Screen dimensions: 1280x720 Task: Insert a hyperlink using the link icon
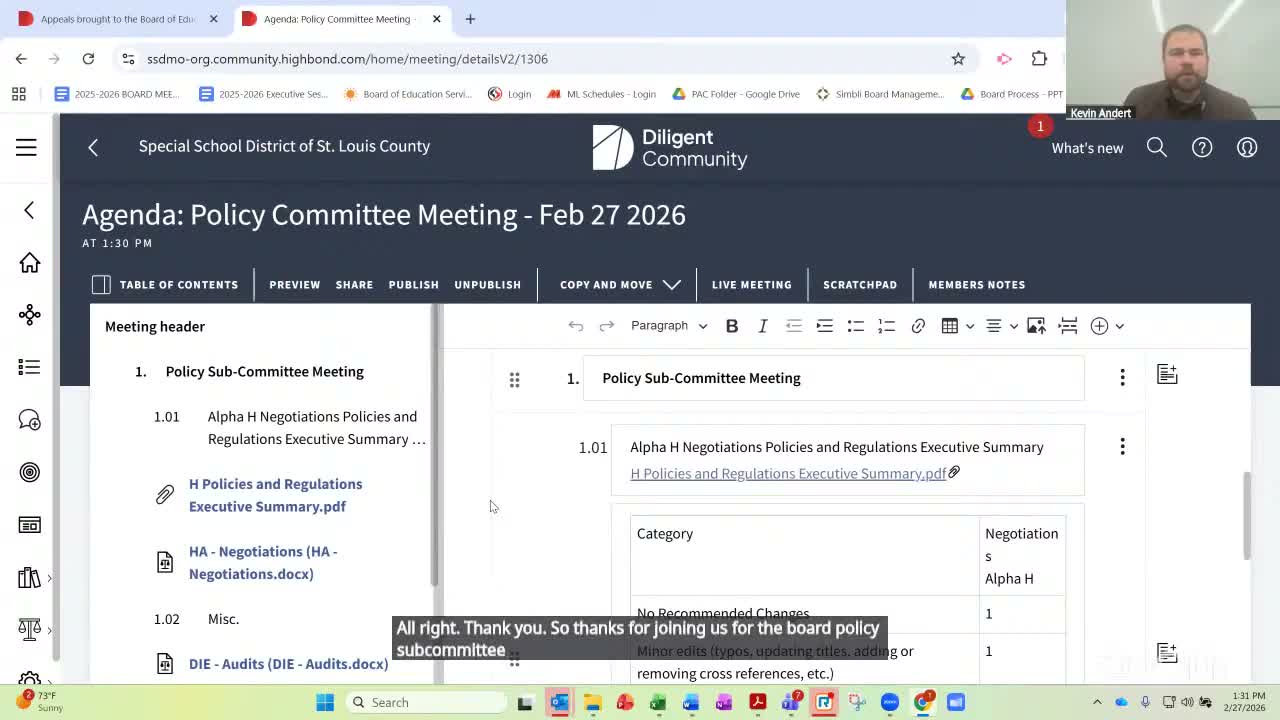click(x=918, y=325)
